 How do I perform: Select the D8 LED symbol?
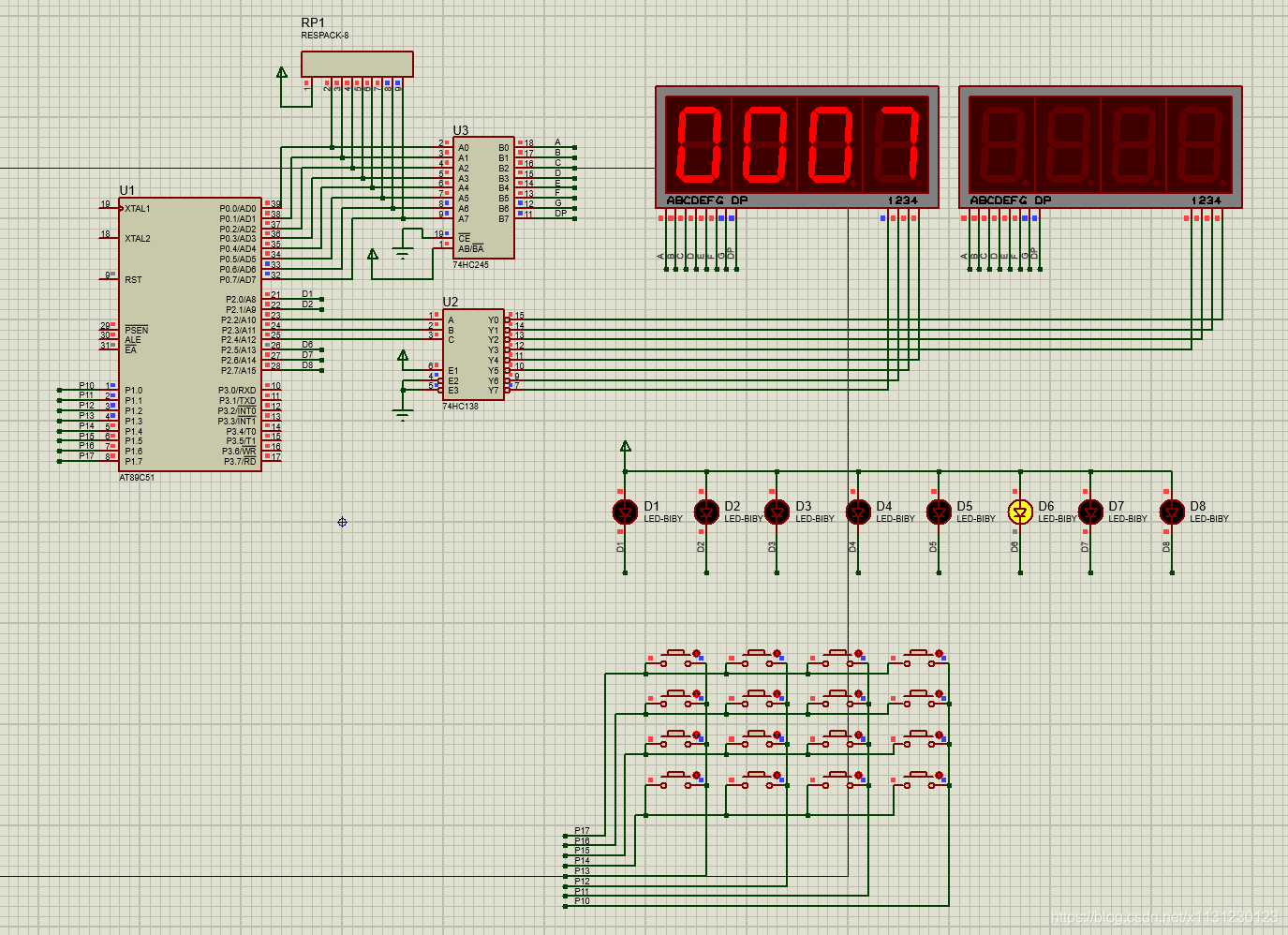tap(1172, 512)
